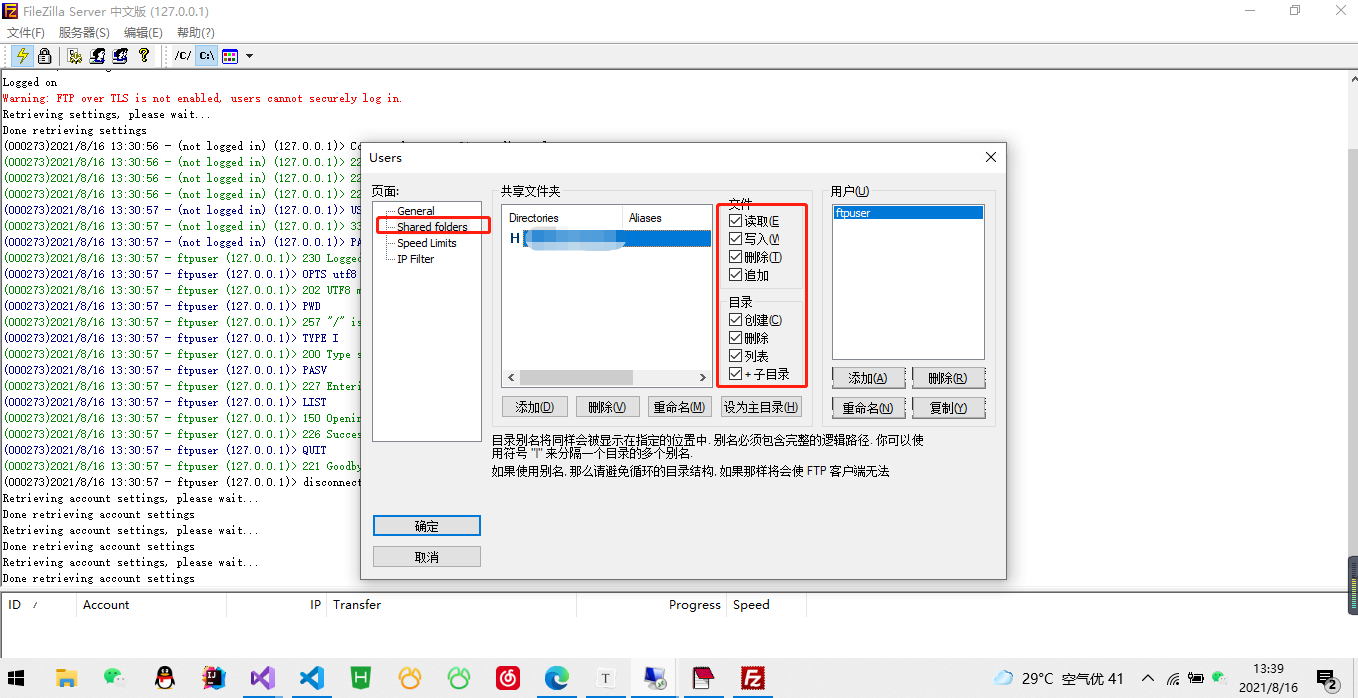Click 复制(Y) to copy user
1358x698 pixels.
point(948,408)
